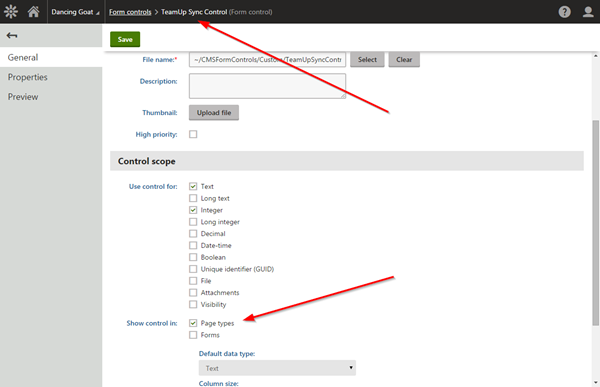Click the TeamUp Sync Control breadcrumb text
The height and width of the screenshot is (387, 600).
tap(194, 12)
